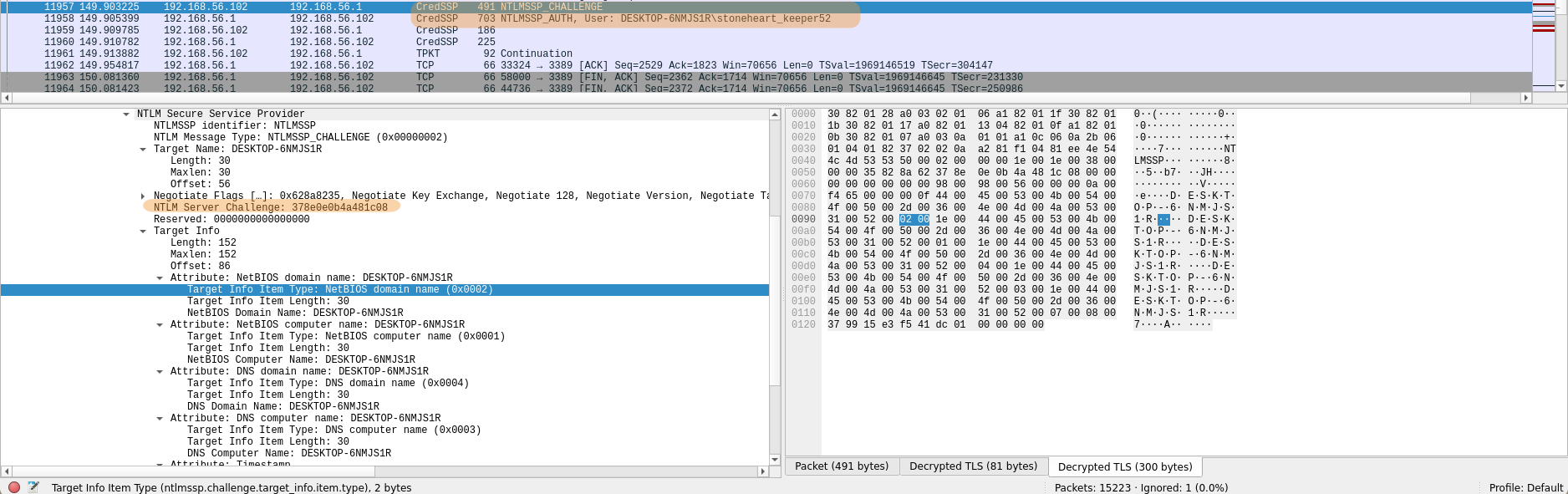
Task: Collapse Attribute NetBIOS domain name node
Action: (x=160, y=278)
